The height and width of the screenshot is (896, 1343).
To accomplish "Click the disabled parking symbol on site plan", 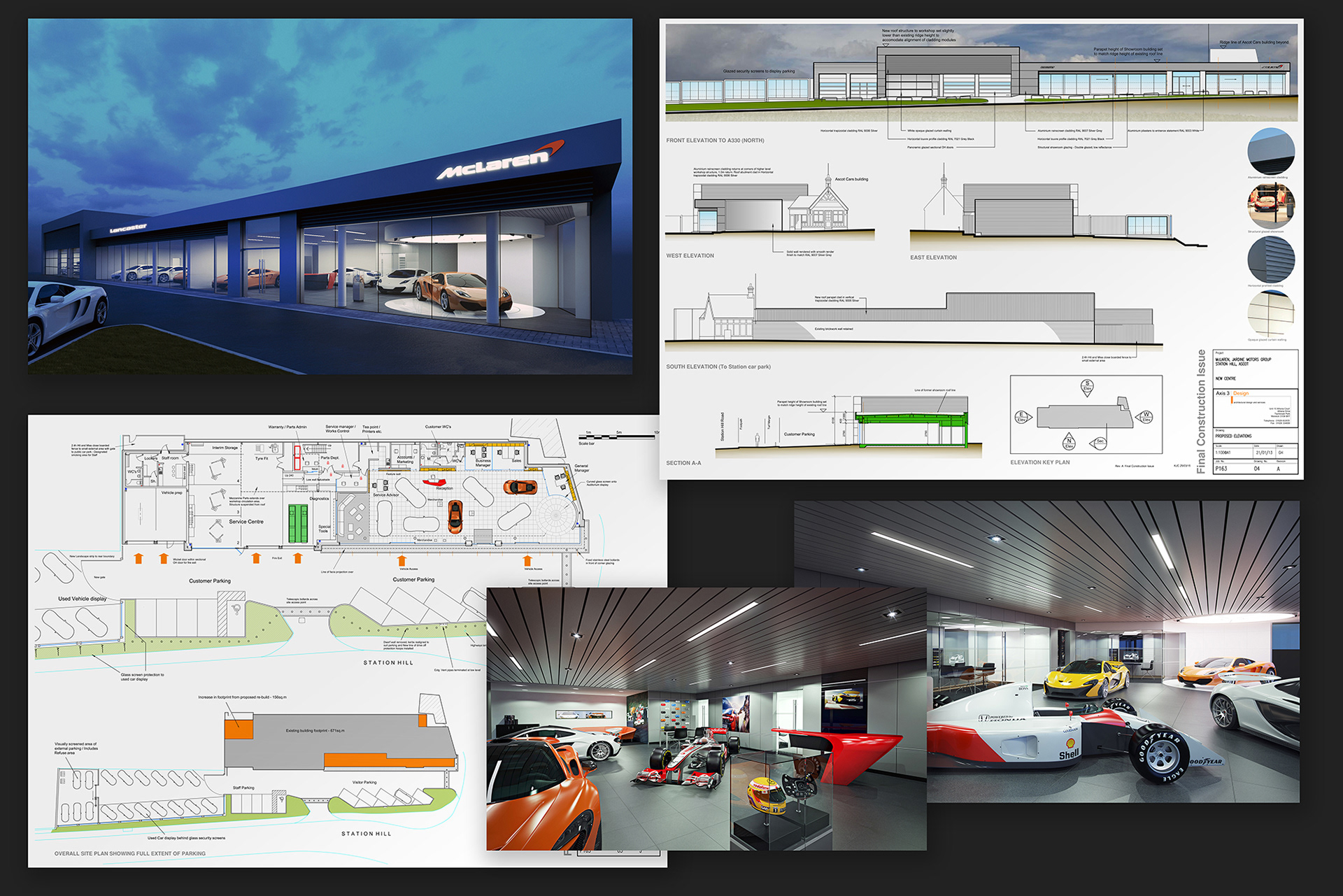I will tap(236, 609).
